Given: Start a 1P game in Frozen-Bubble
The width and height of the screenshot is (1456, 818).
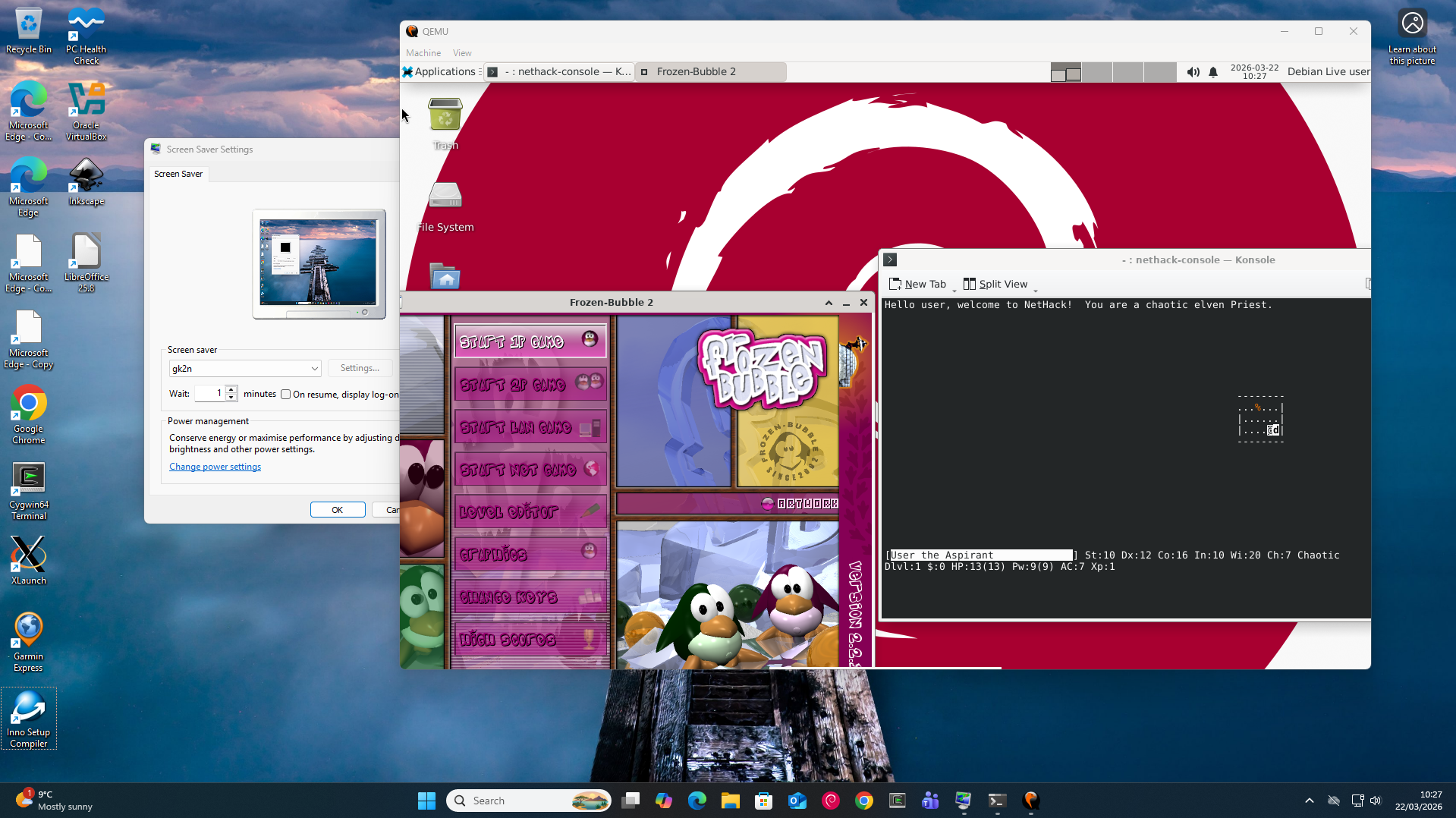Looking at the screenshot, I should [530, 341].
